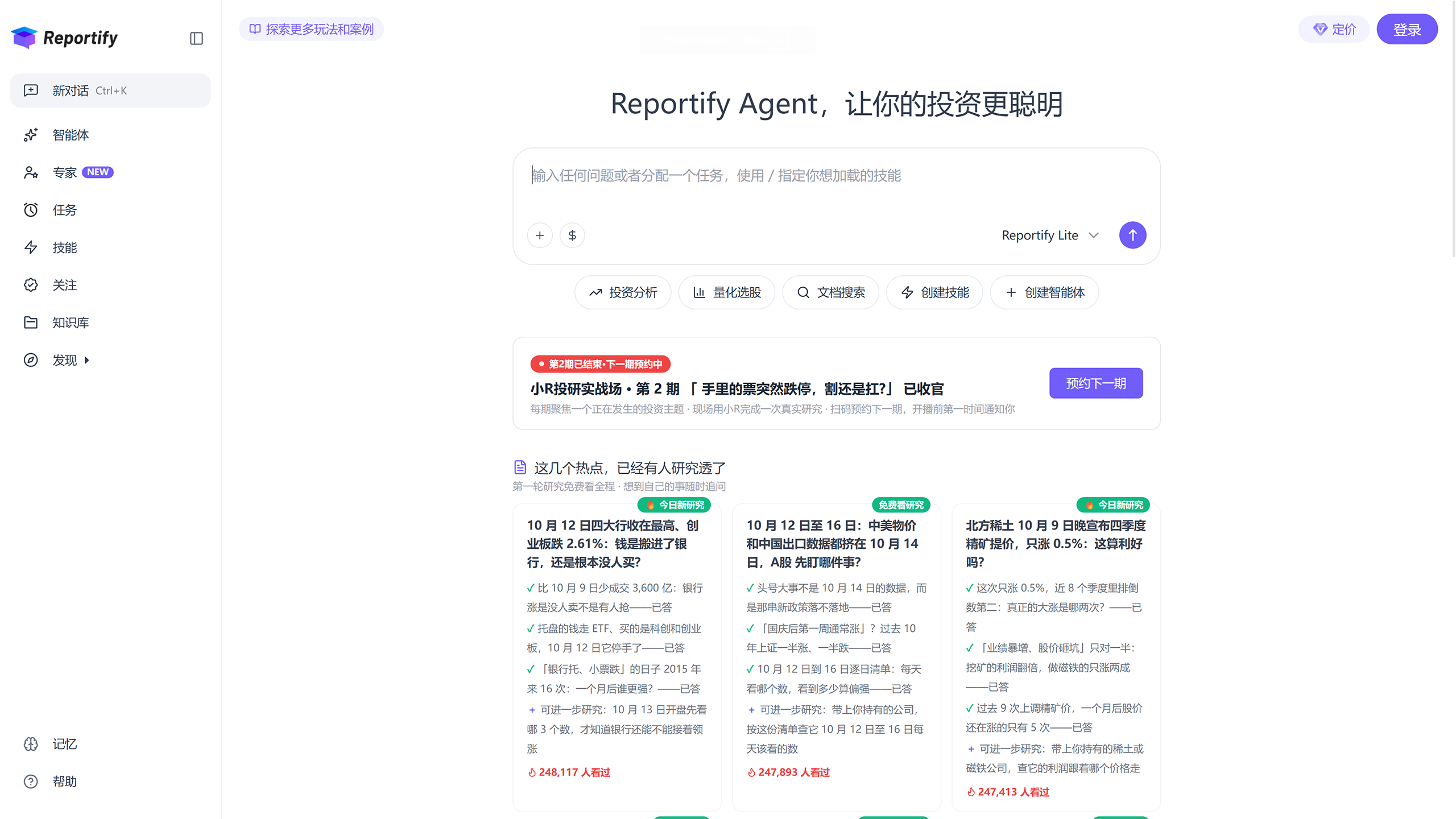Click the 记忆 brain icon
Image resolution: width=1456 pixels, height=819 pixels.
[31, 744]
